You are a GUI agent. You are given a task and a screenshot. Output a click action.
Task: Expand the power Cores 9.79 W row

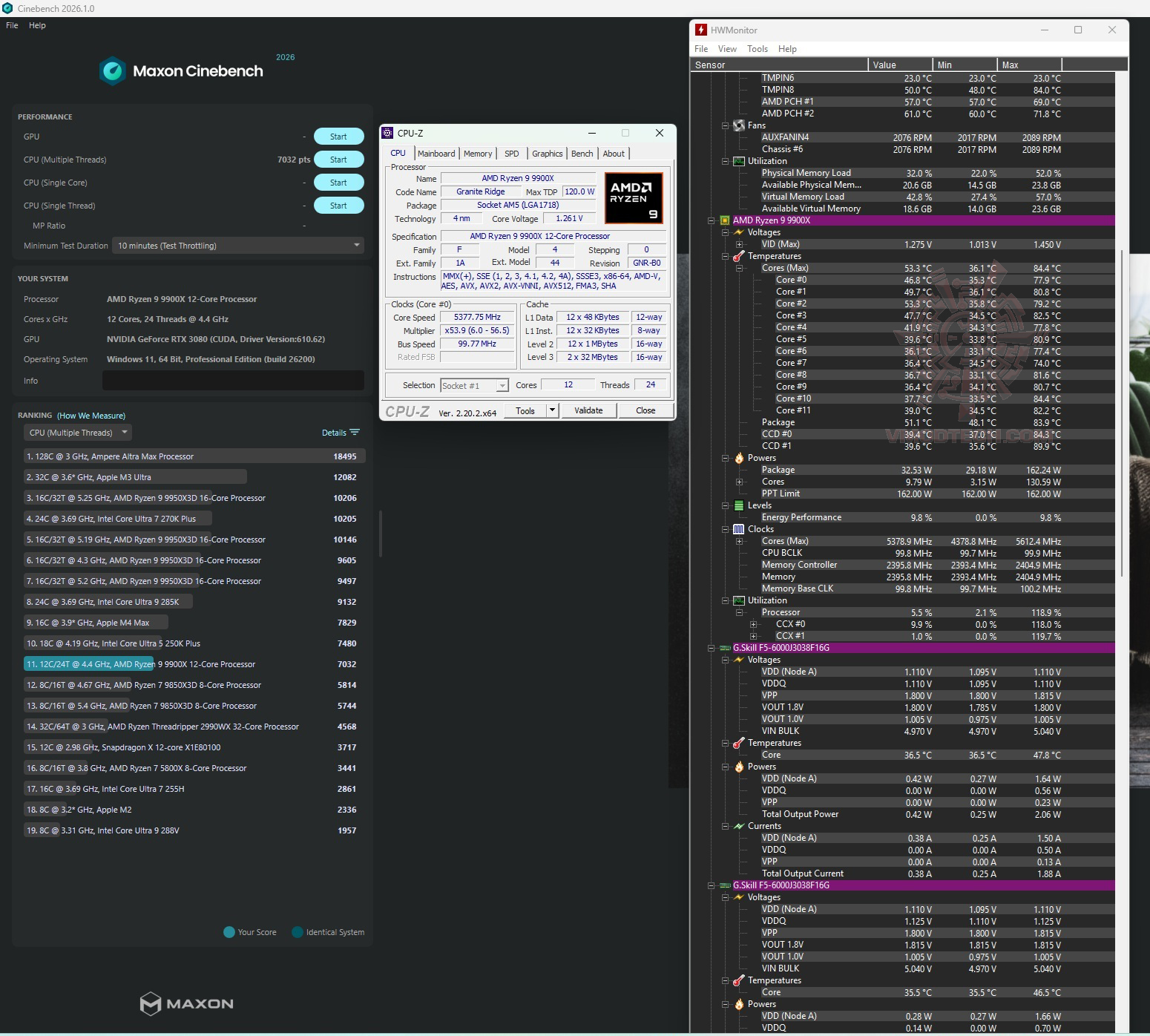[739, 482]
